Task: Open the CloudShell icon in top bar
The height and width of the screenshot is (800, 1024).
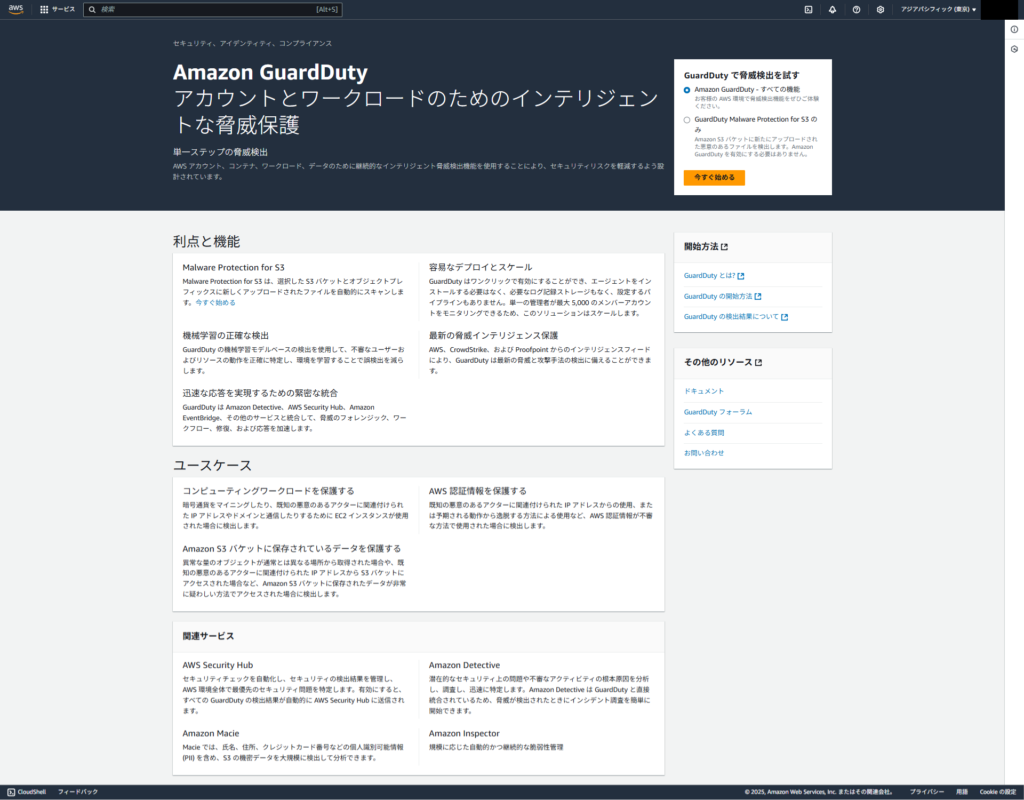Action: 808,10
